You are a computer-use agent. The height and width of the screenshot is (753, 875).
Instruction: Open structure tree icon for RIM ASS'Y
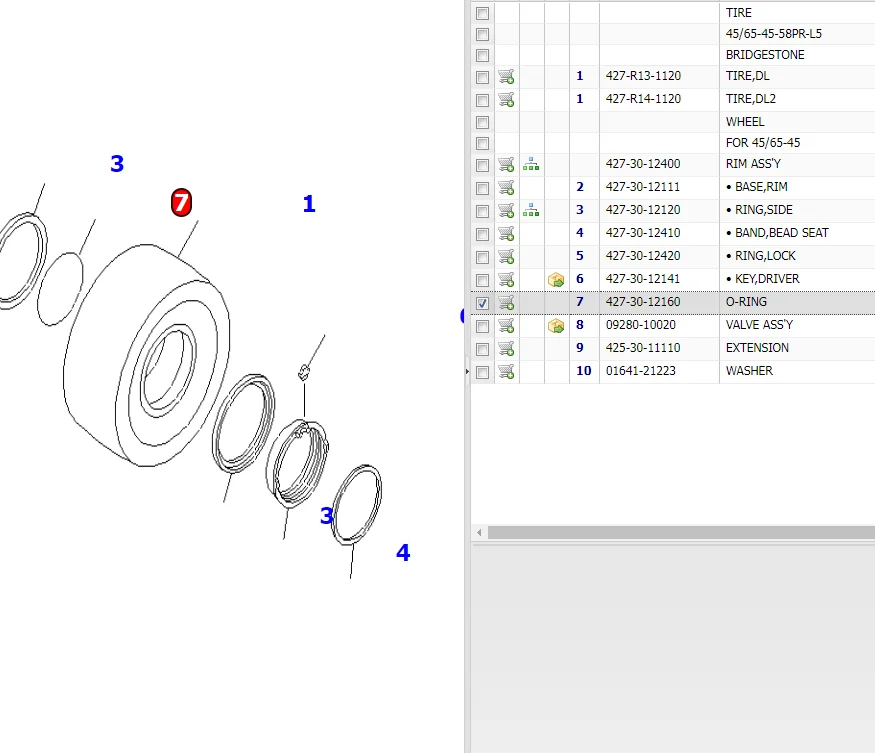pos(531,164)
